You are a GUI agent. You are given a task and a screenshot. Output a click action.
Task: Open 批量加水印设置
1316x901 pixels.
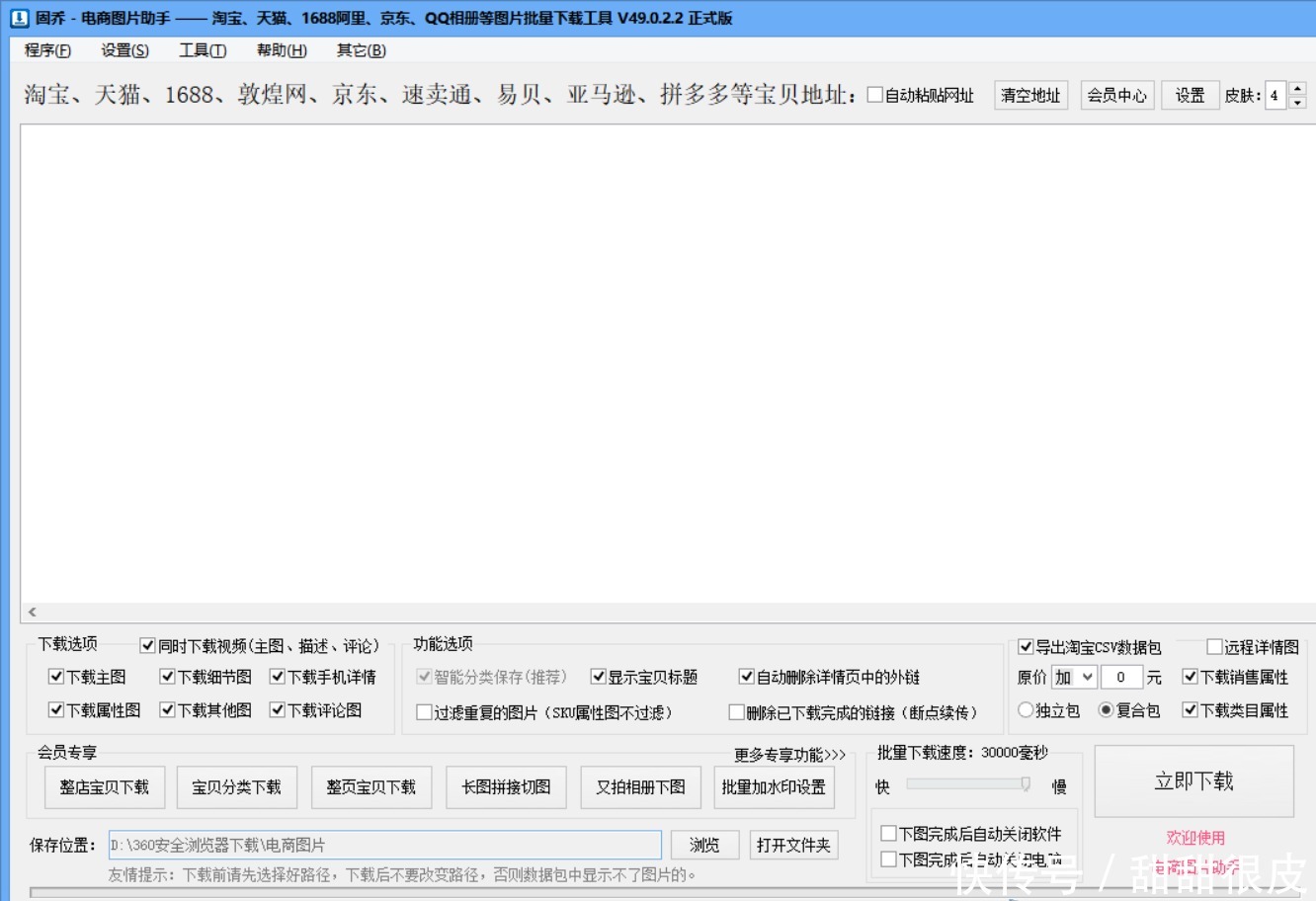774,787
